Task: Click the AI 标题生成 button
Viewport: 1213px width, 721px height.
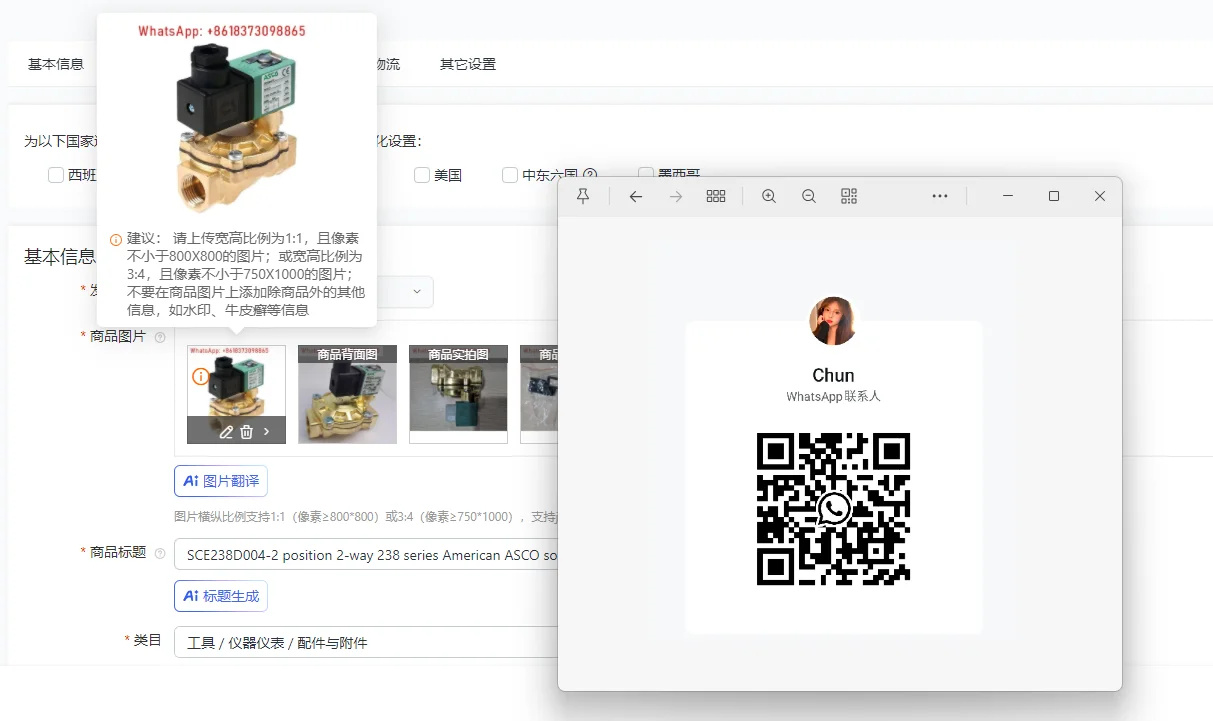Action: (221, 596)
